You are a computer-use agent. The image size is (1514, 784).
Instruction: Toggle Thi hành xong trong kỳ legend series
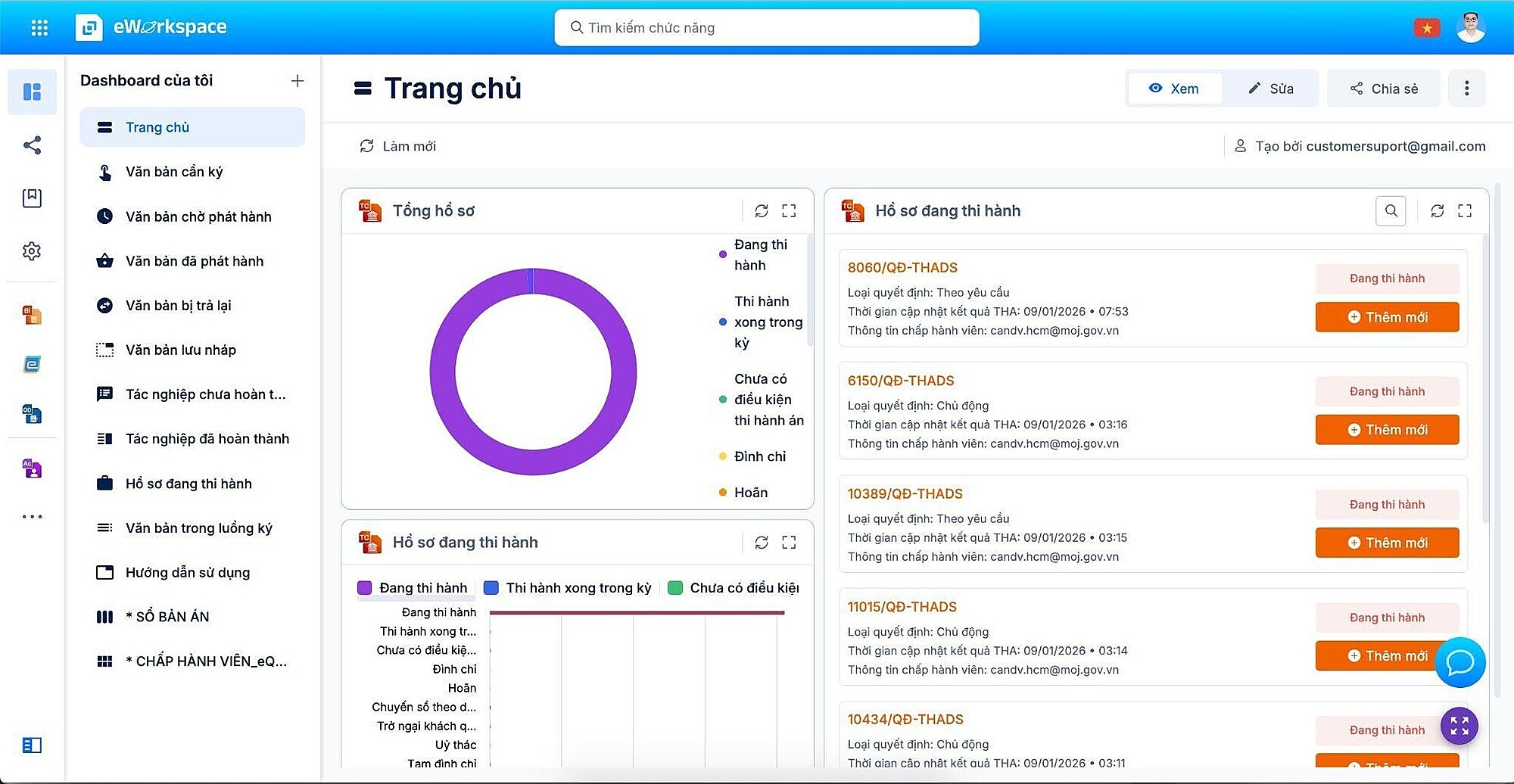pos(568,588)
